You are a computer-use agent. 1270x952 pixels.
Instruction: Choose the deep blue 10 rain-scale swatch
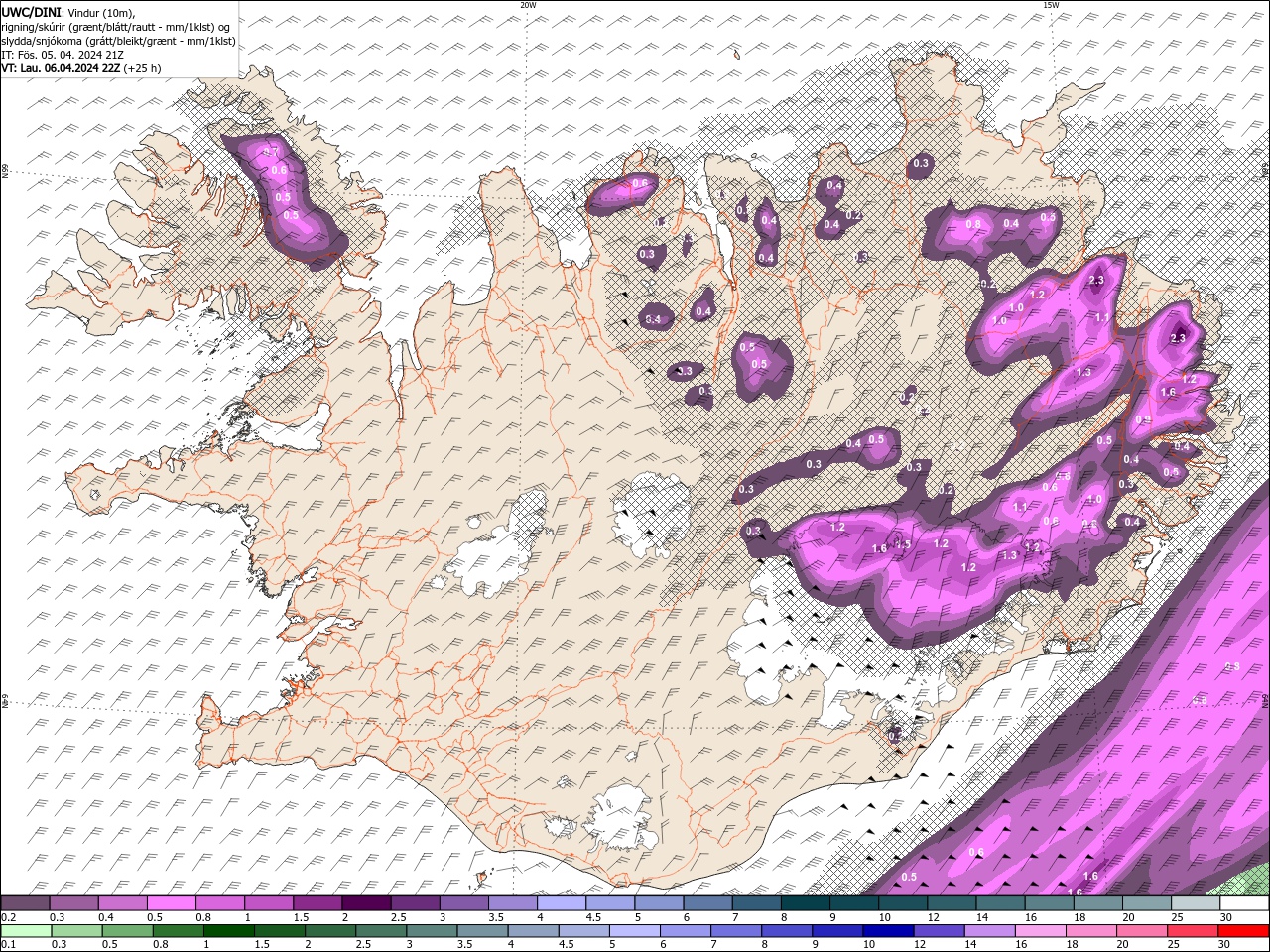[887, 930]
